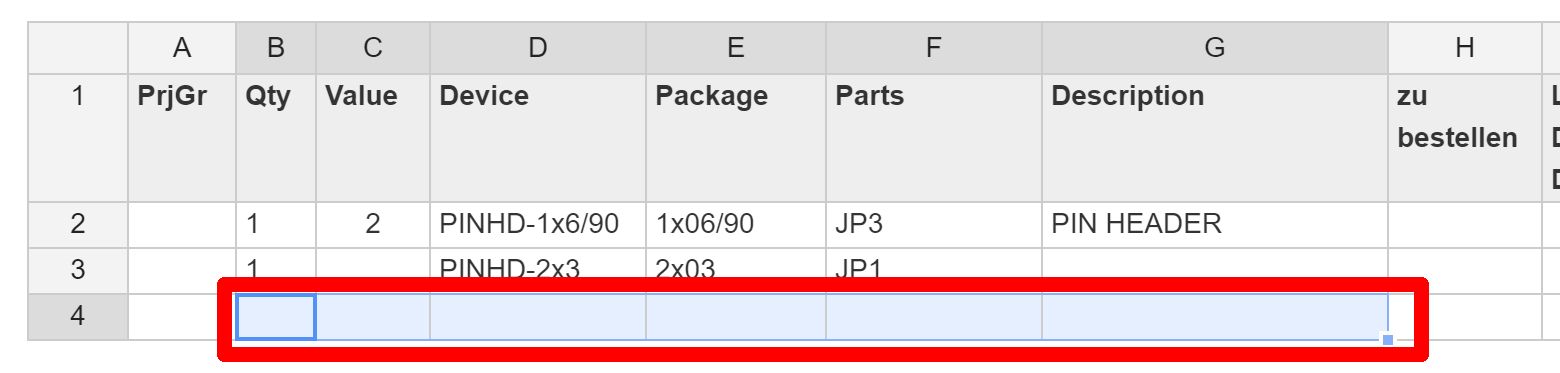Click the Qty header cell
The image size is (1560, 373).
coord(276,138)
